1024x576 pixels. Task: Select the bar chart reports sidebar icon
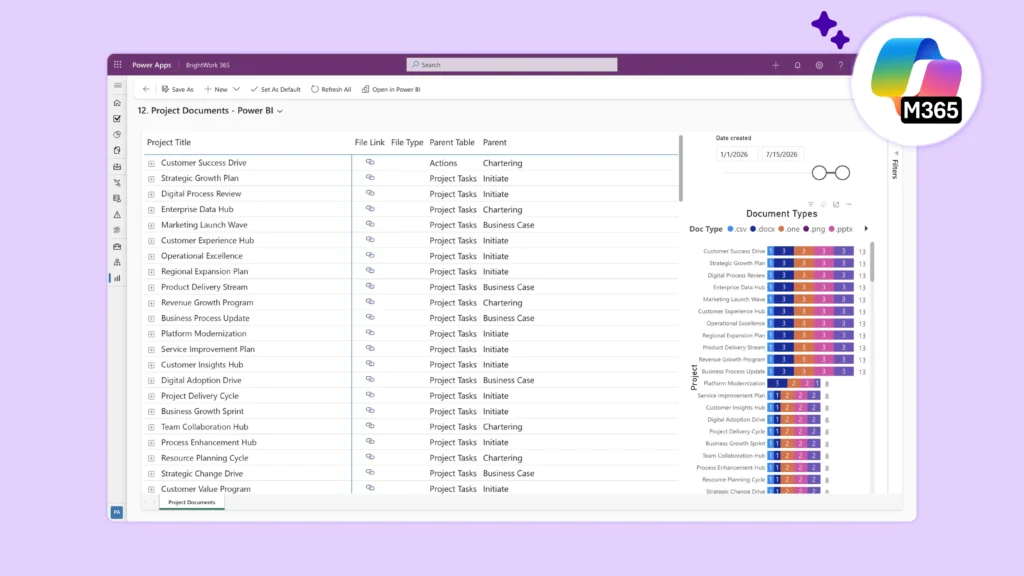click(x=118, y=278)
